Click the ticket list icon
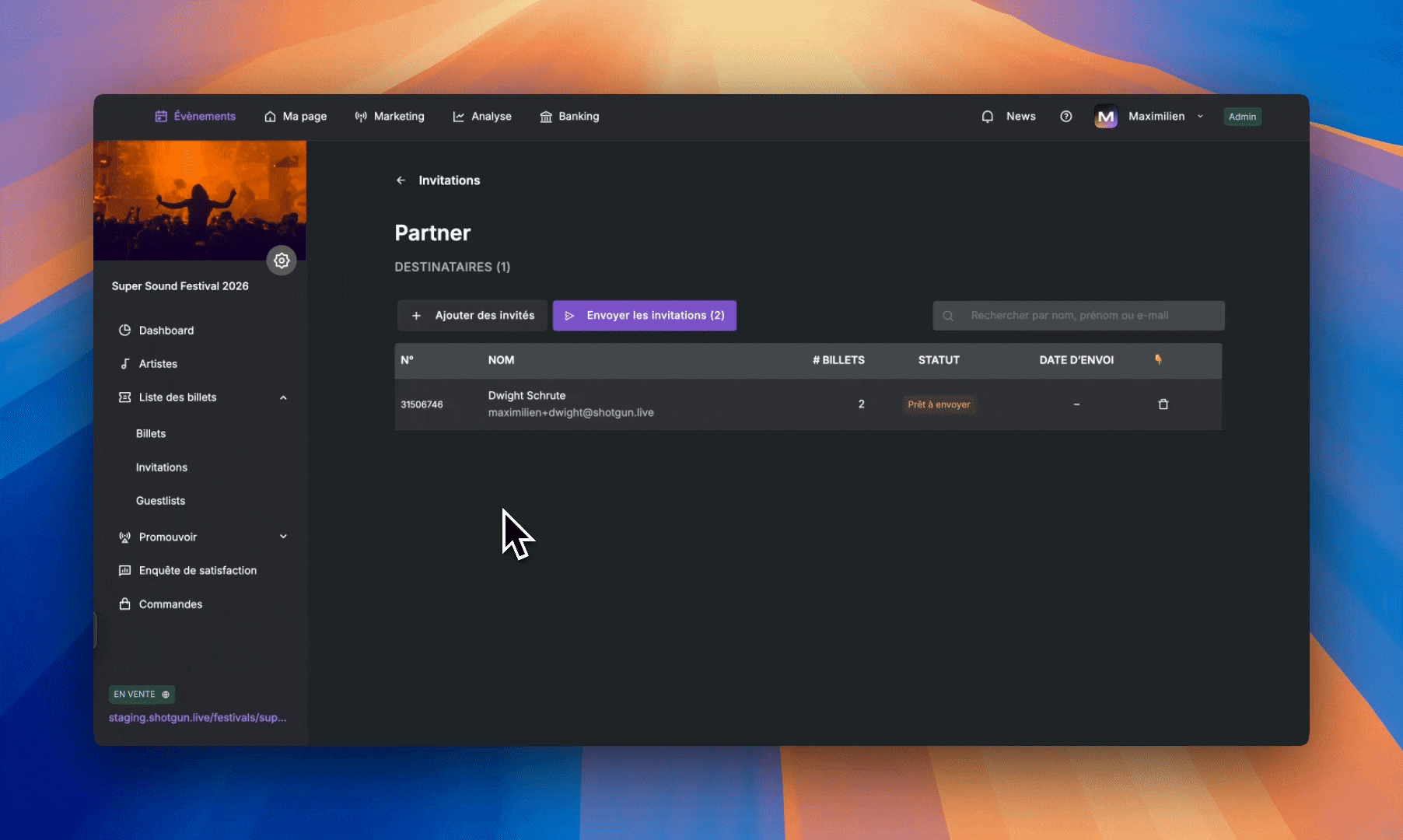The width and height of the screenshot is (1403, 840). [x=124, y=397]
